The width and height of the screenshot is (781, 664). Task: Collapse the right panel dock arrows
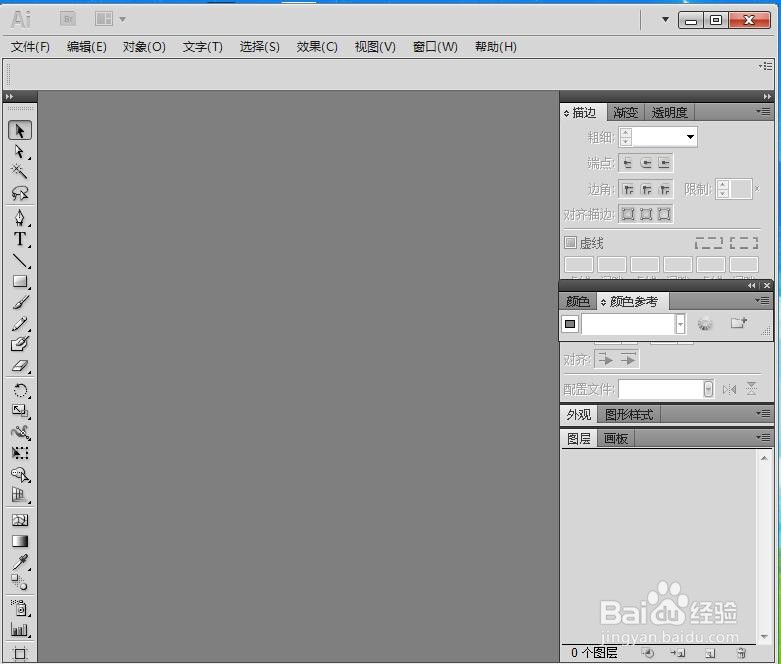coord(767,96)
